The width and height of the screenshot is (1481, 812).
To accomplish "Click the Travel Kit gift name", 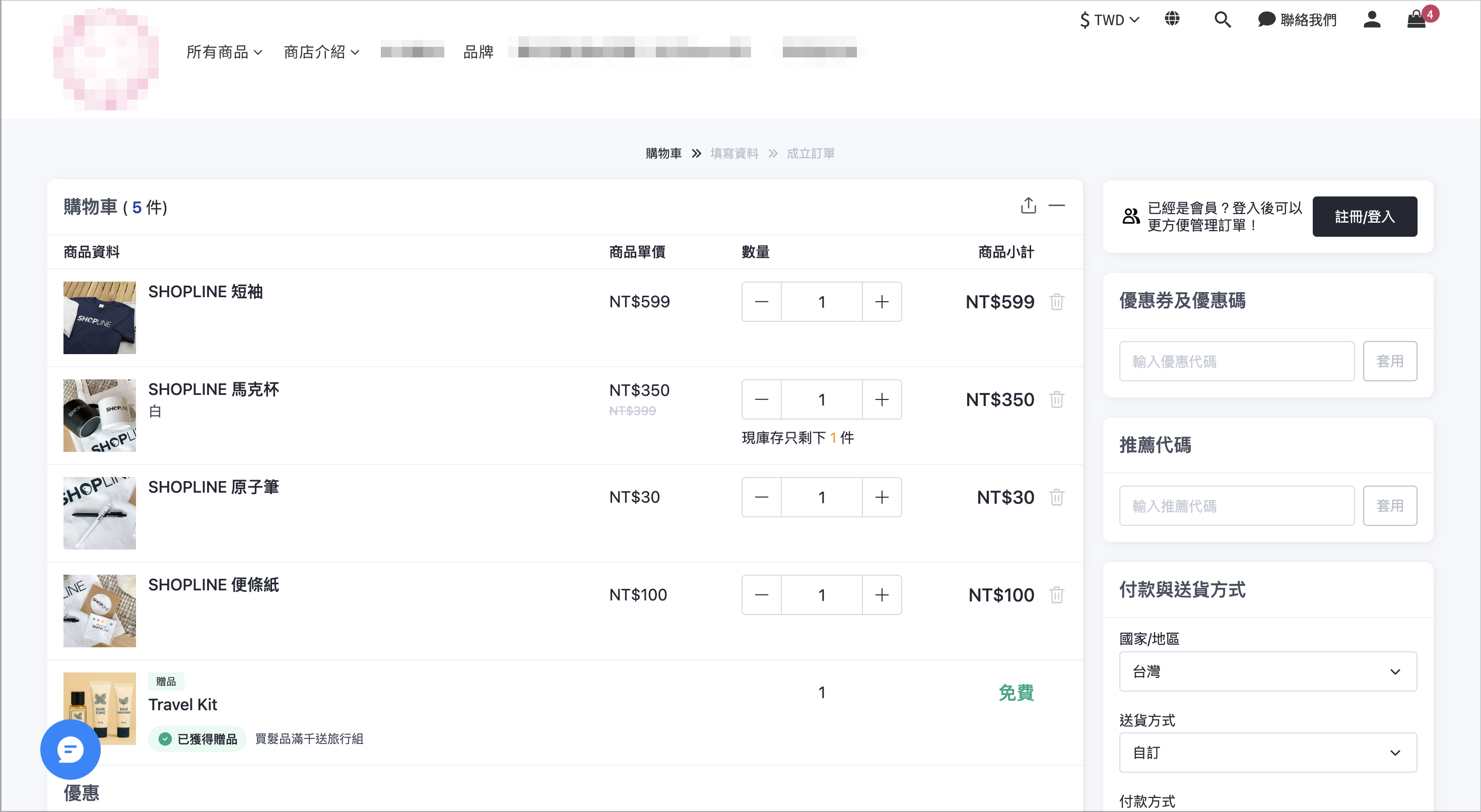I will click(x=182, y=705).
